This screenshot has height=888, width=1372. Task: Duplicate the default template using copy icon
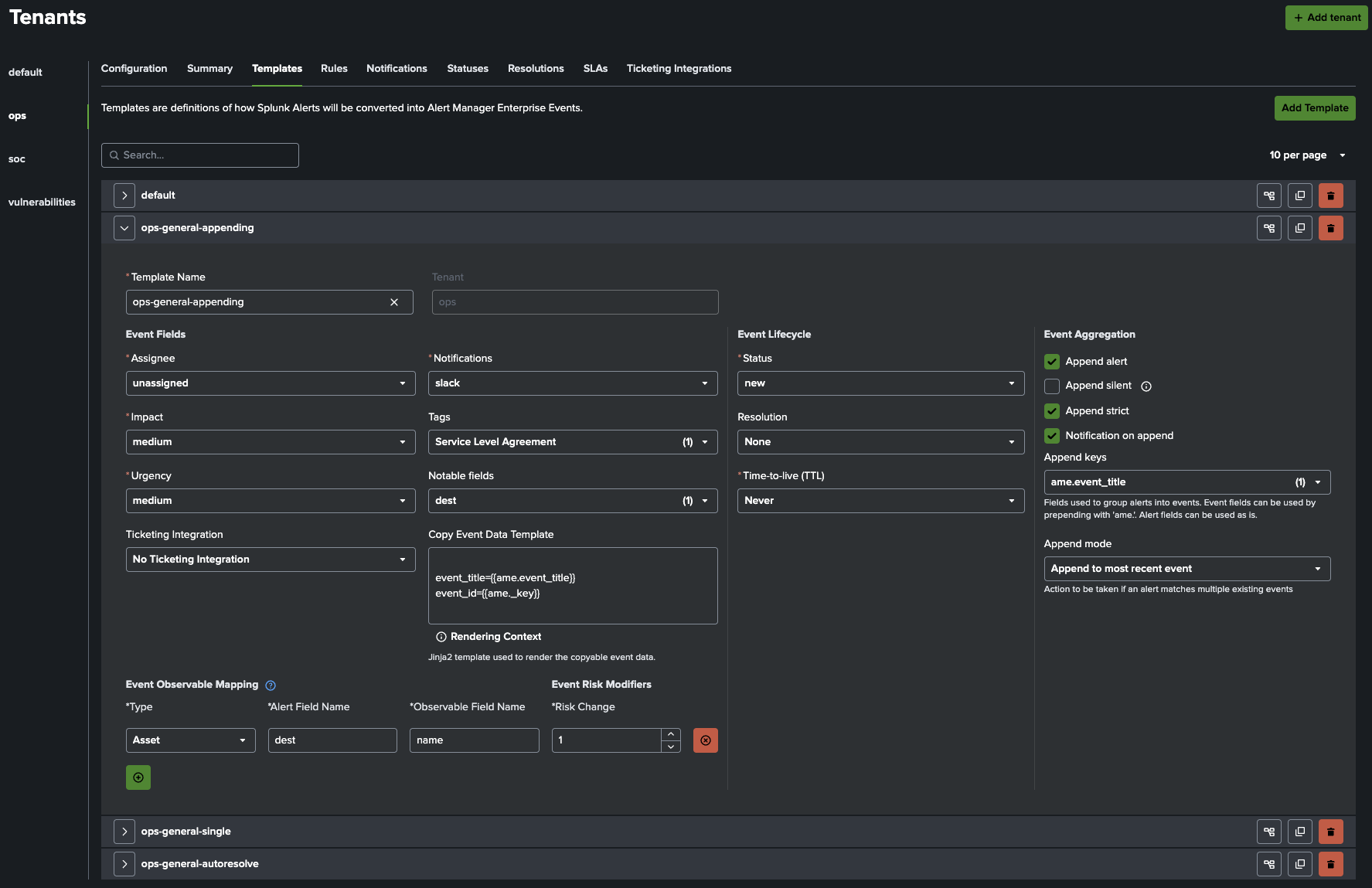[x=1299, y=196]
